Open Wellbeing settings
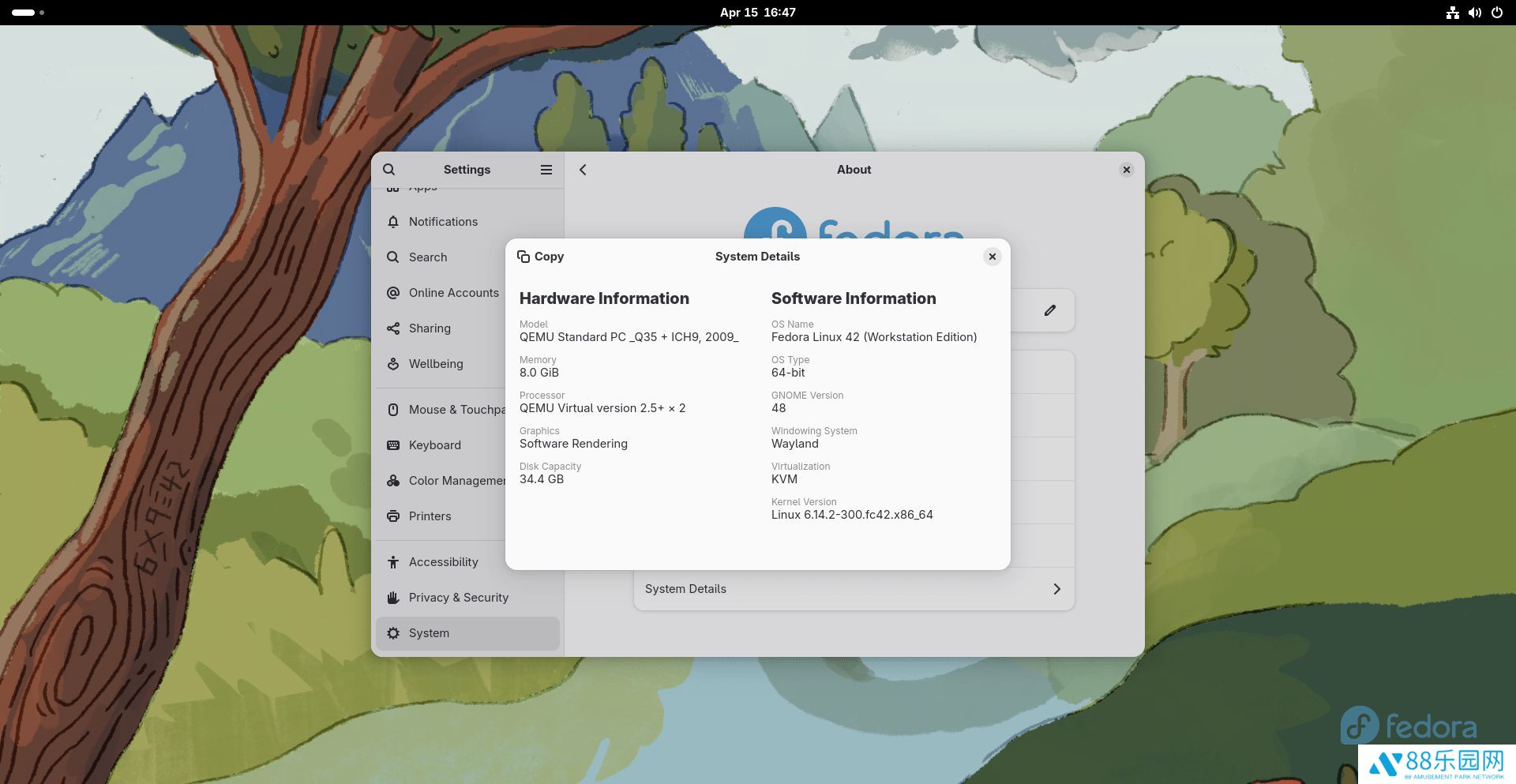 pyautogui.click(x=436, y=364)
